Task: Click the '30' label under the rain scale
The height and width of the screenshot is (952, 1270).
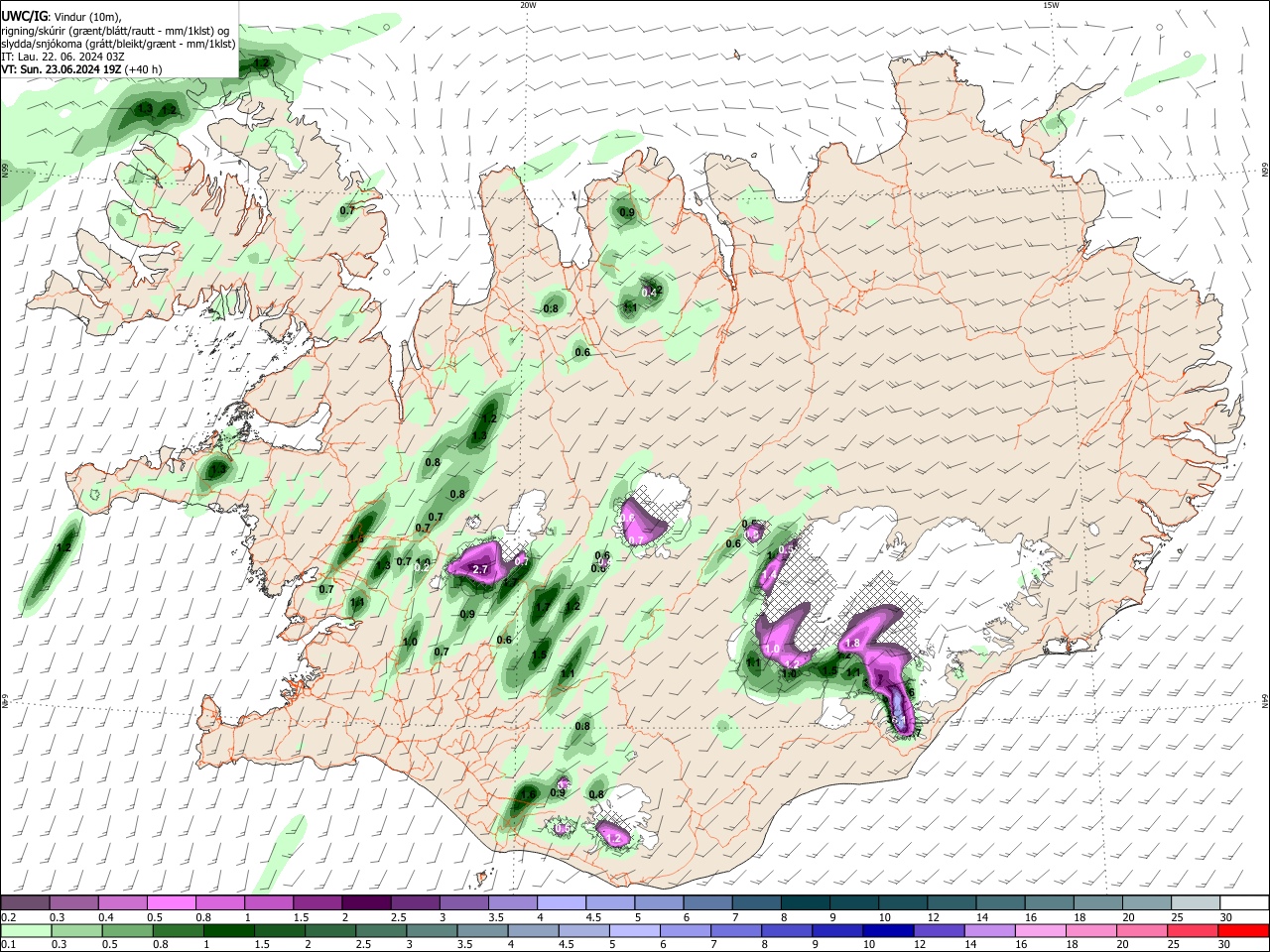Action: coord(1222,945)
